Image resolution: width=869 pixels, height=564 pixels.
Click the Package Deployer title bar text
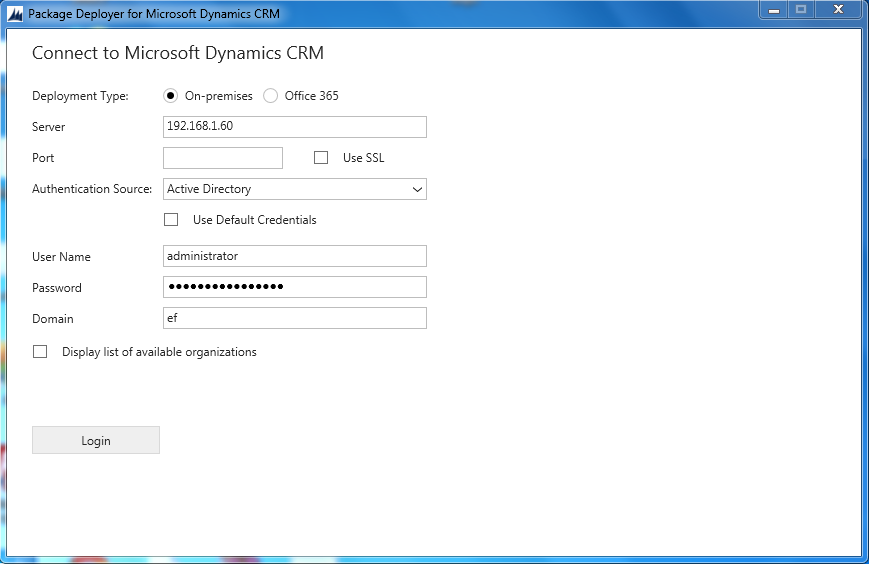tap(154, 14)
